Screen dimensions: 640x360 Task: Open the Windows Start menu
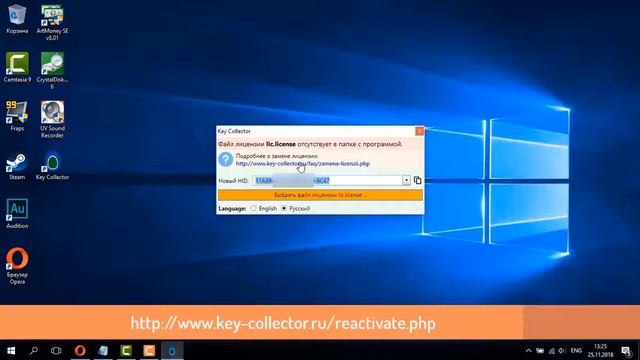[11, 350]
